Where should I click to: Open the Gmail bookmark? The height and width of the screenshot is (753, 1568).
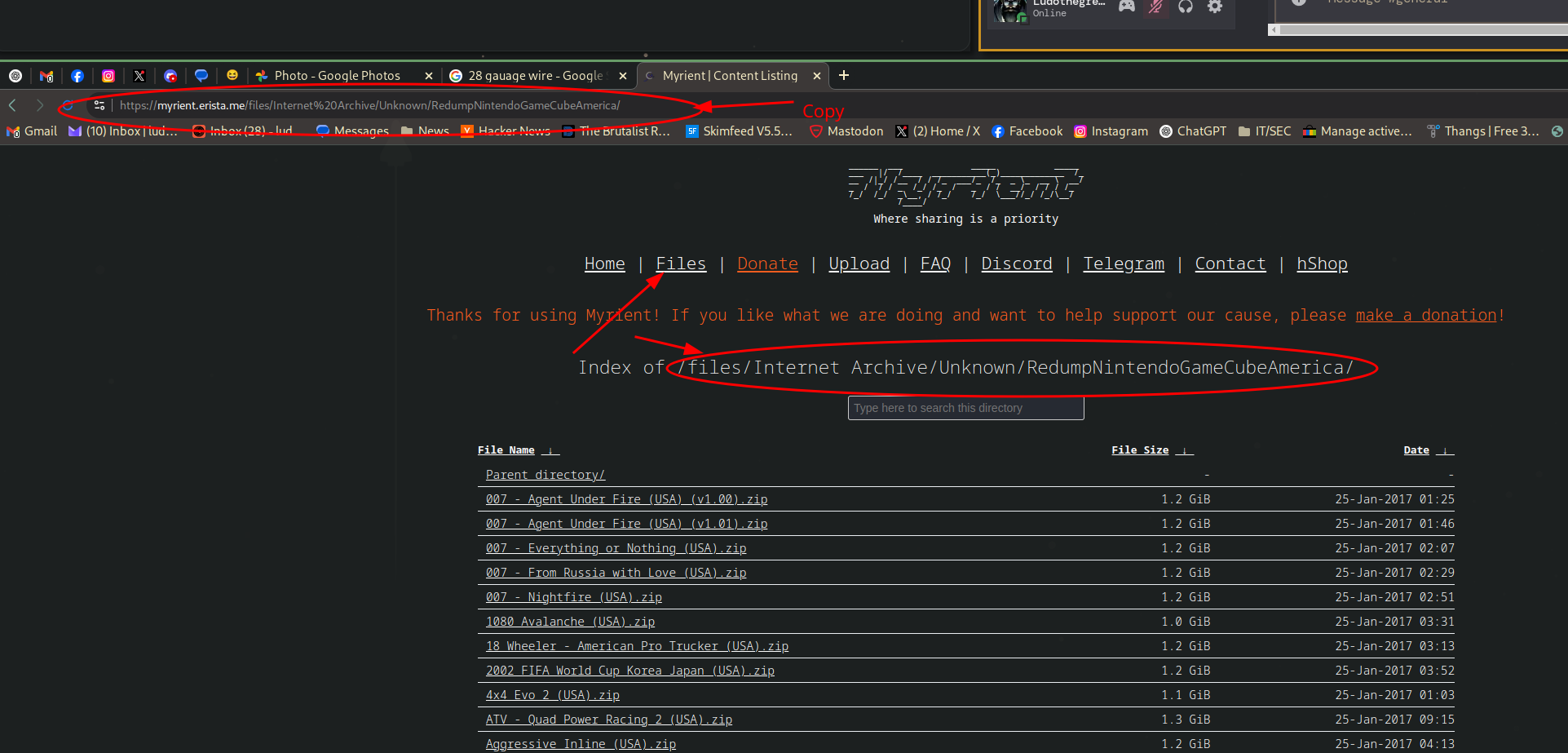coord(32,131)
